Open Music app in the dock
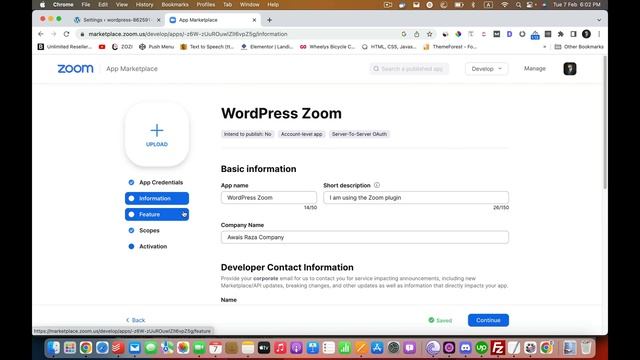The width and height of the screenshot is (640, 360). pos(280,348)
